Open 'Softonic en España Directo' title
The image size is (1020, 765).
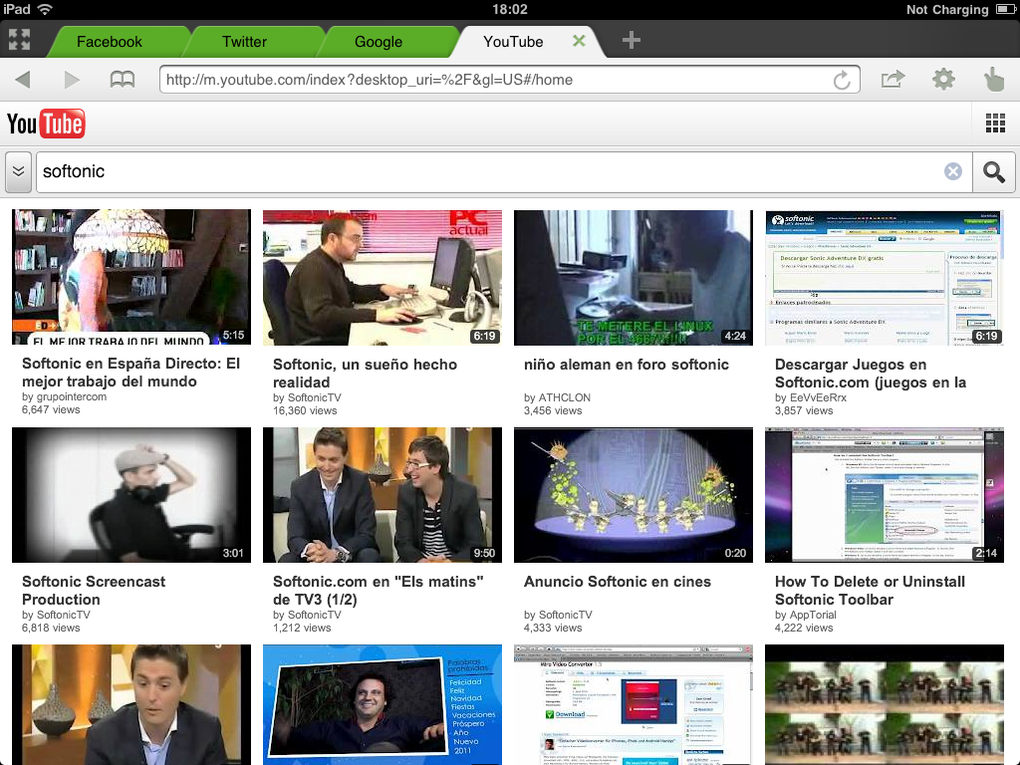pos(131,372)
